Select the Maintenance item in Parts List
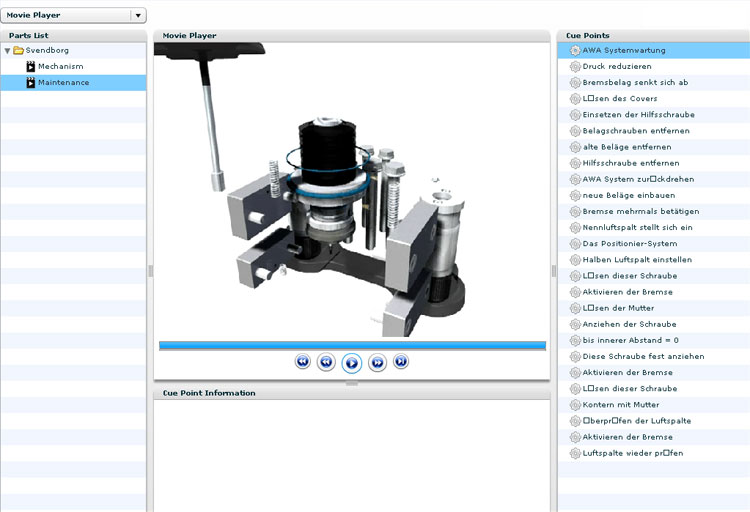The height and width of the screenshot is (512, 750). [x=63, y=82]
